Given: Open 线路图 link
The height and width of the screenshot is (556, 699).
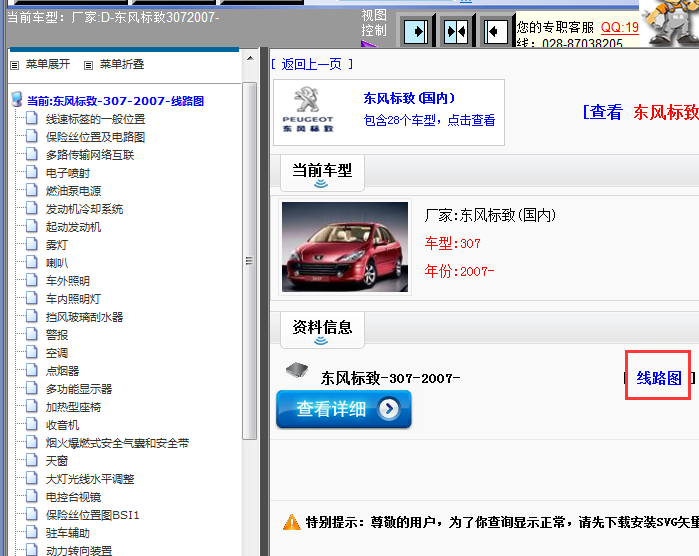Looking at the screenshot, I should point(658,378).
